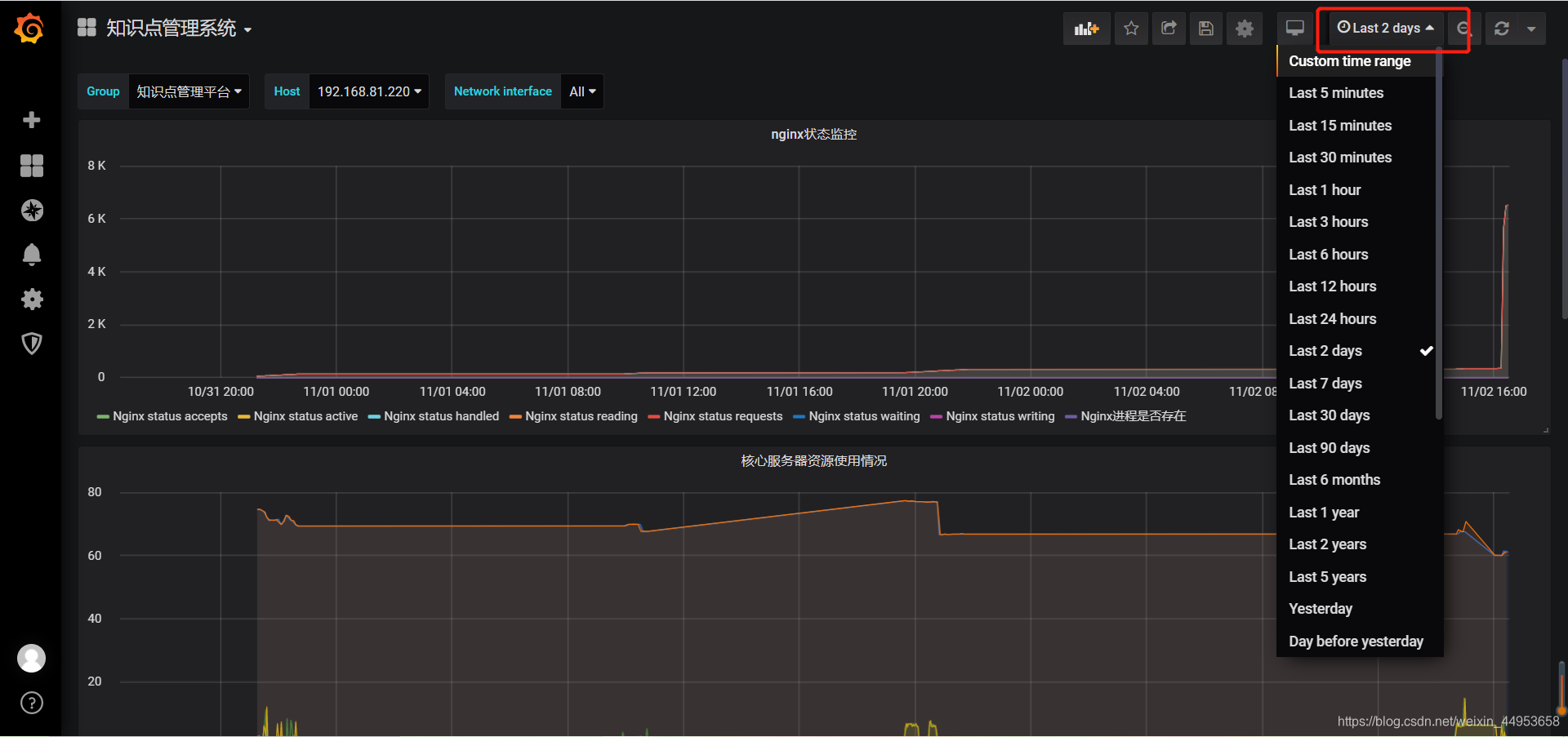Click the page vertical scrollbar
The image size is (1568, 737).
point(1564,188)
